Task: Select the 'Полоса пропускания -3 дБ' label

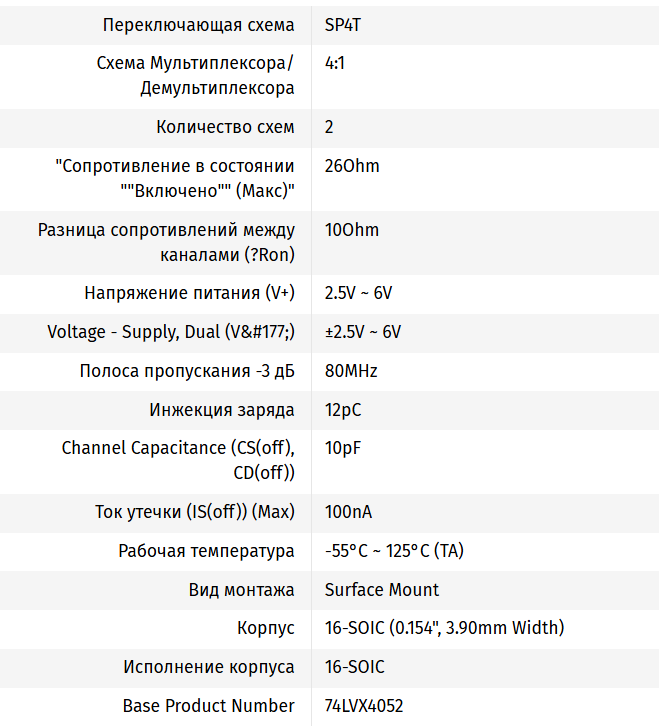Action: (187, 371)
